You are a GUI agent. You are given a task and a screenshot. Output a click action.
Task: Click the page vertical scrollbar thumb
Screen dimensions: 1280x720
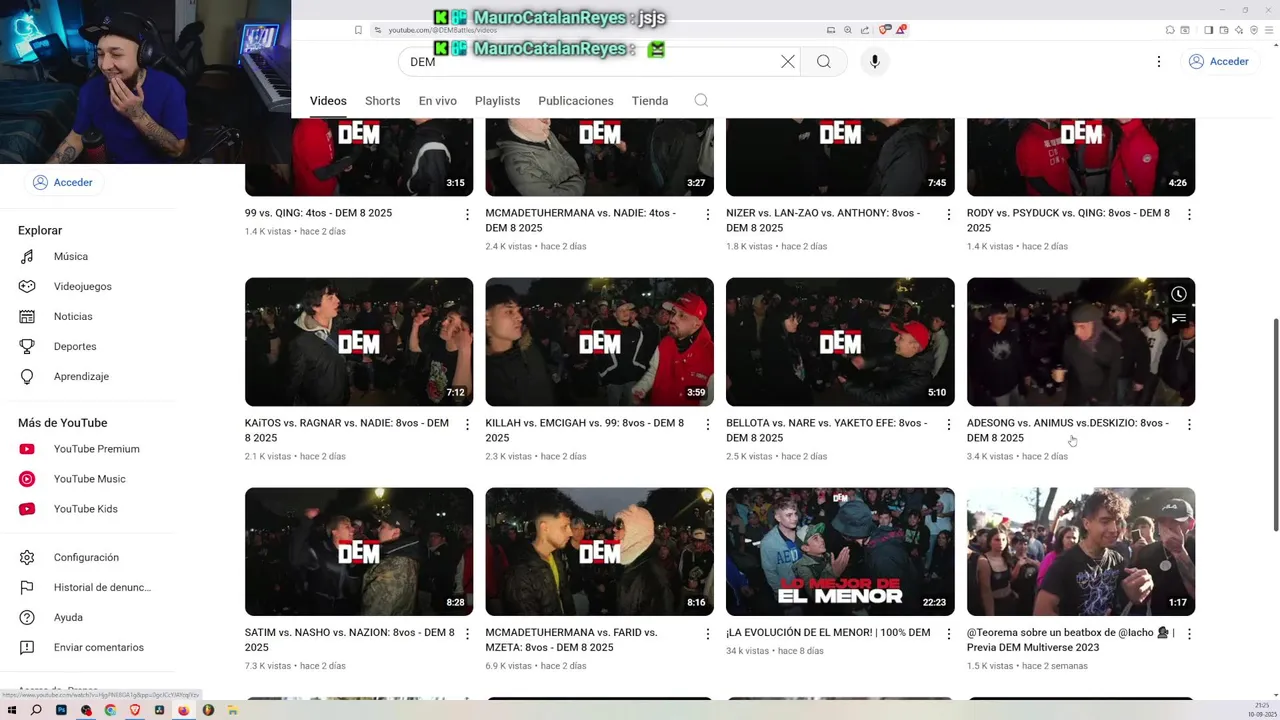point(1274,425)
